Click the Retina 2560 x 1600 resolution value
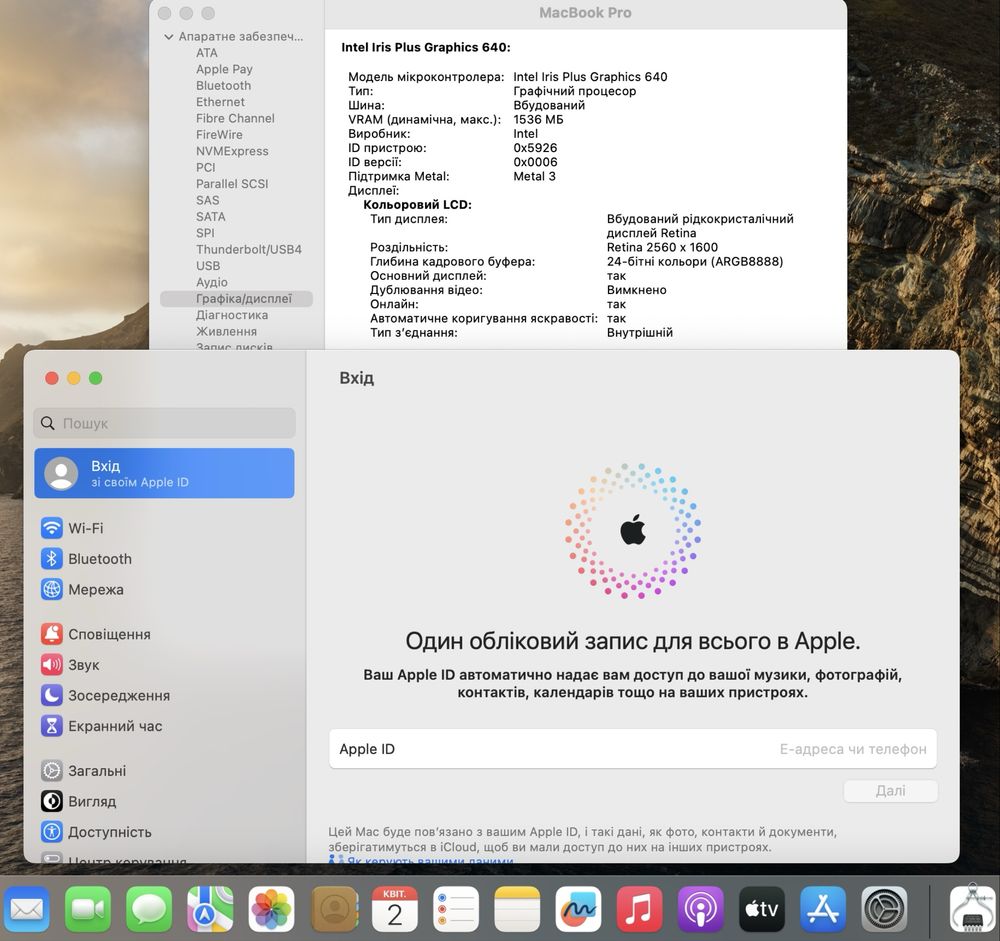 662,247
